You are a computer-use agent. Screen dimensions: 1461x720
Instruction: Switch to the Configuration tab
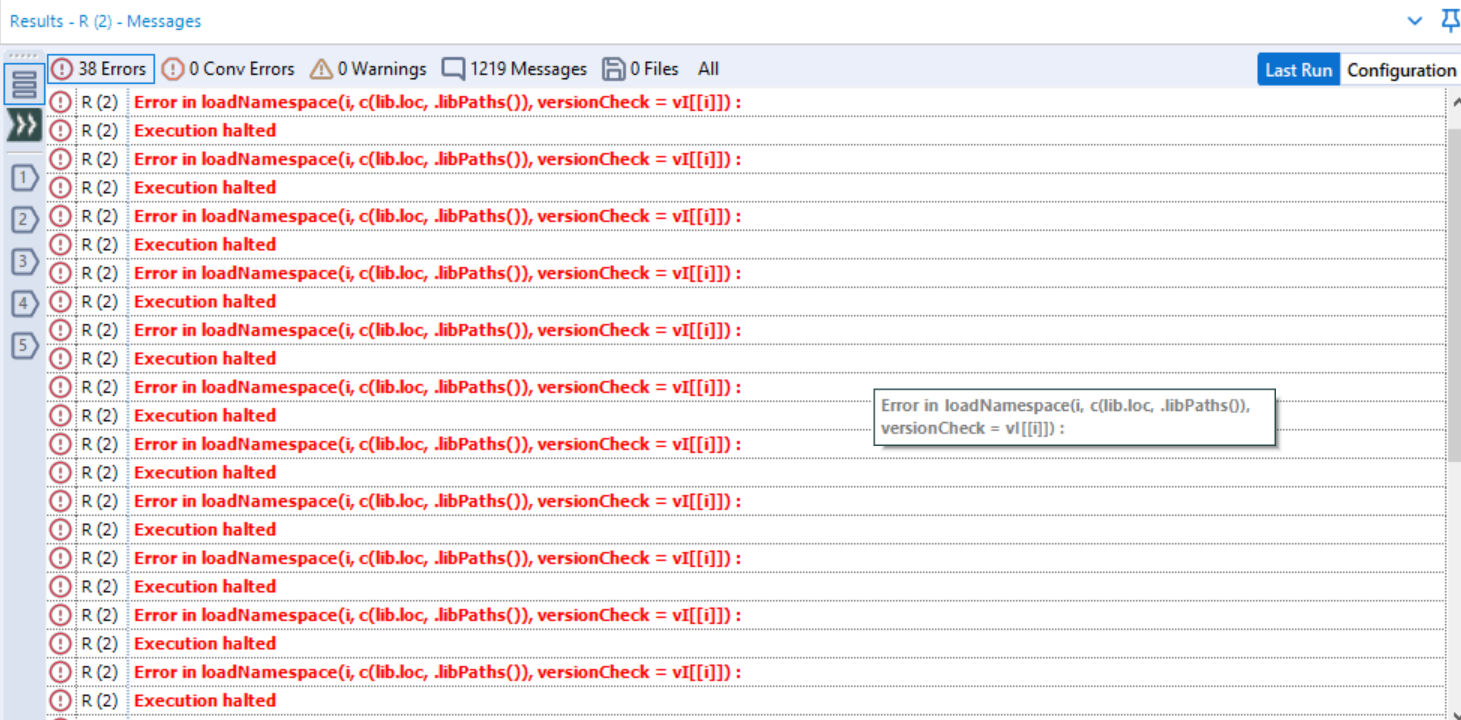coord(1401,69)
